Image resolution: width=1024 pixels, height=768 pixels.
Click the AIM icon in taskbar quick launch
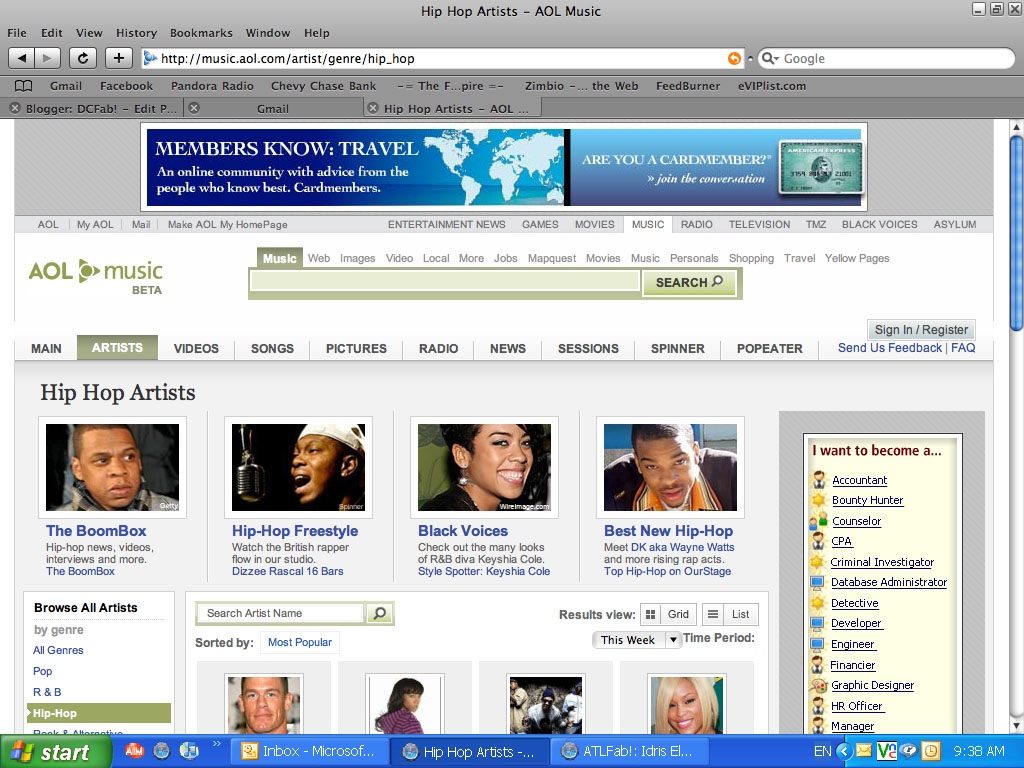[134, 751]
